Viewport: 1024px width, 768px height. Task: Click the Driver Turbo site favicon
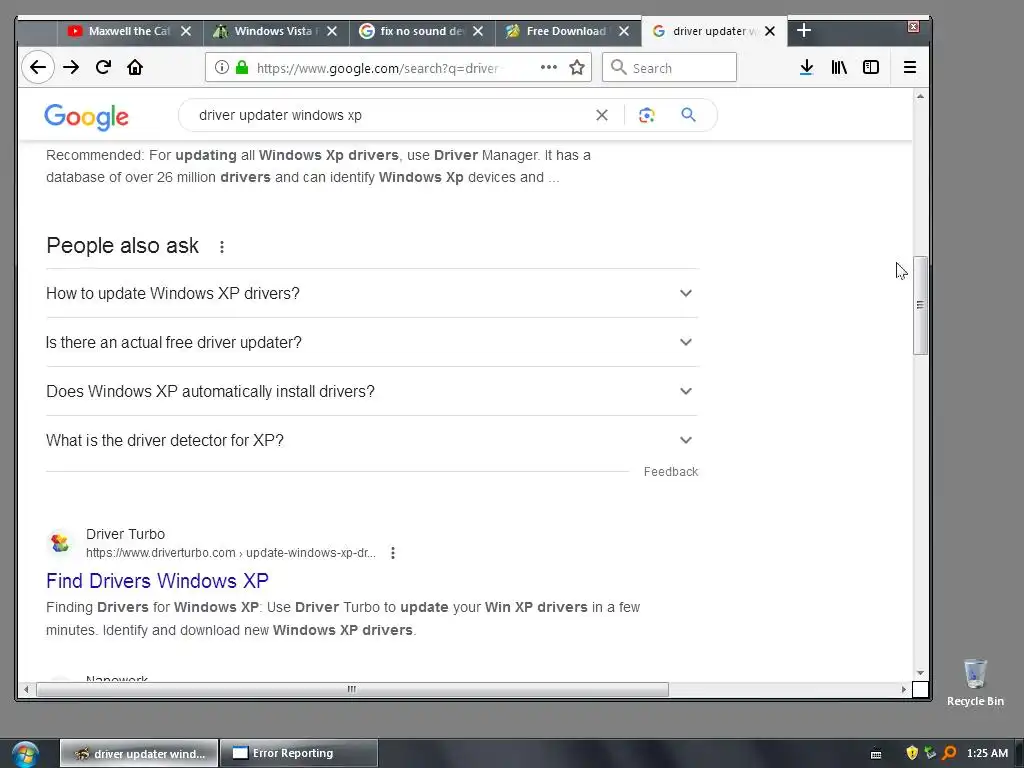pyautogui.click(x=60, y=543)
